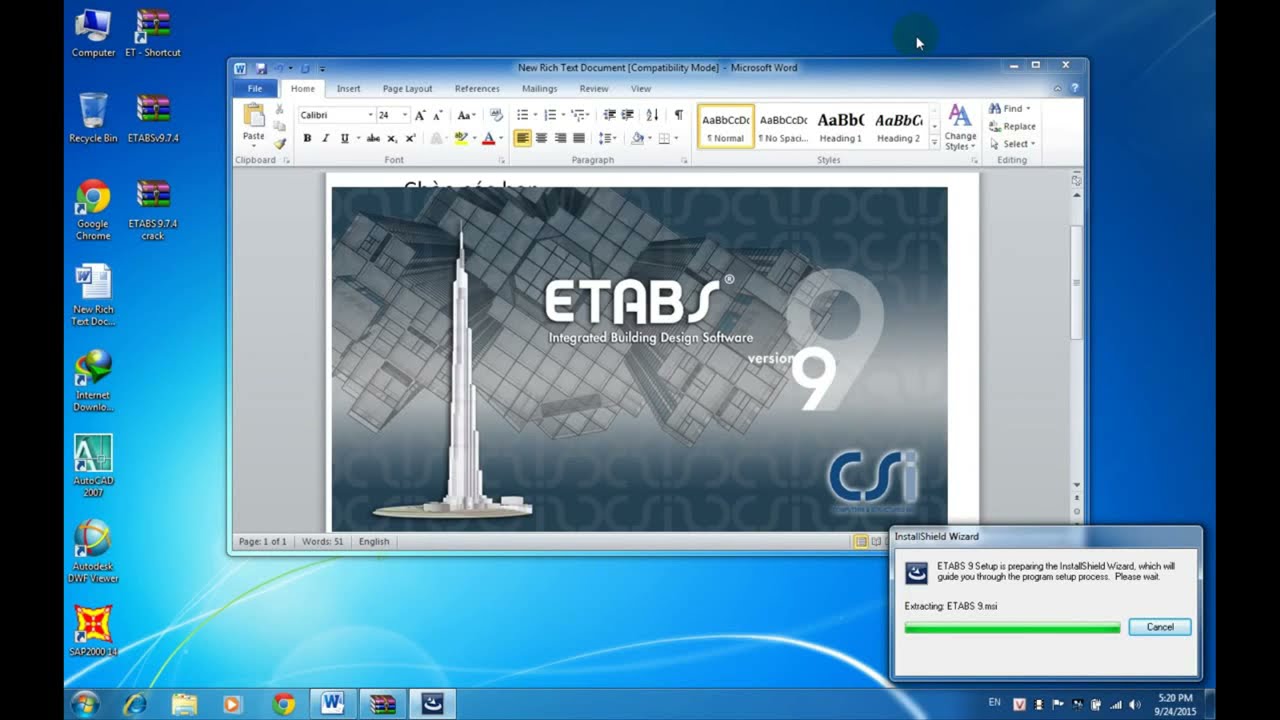Screen dimensions: 1280x720
Task: Click Increase Indent icon
Action: 628,115
